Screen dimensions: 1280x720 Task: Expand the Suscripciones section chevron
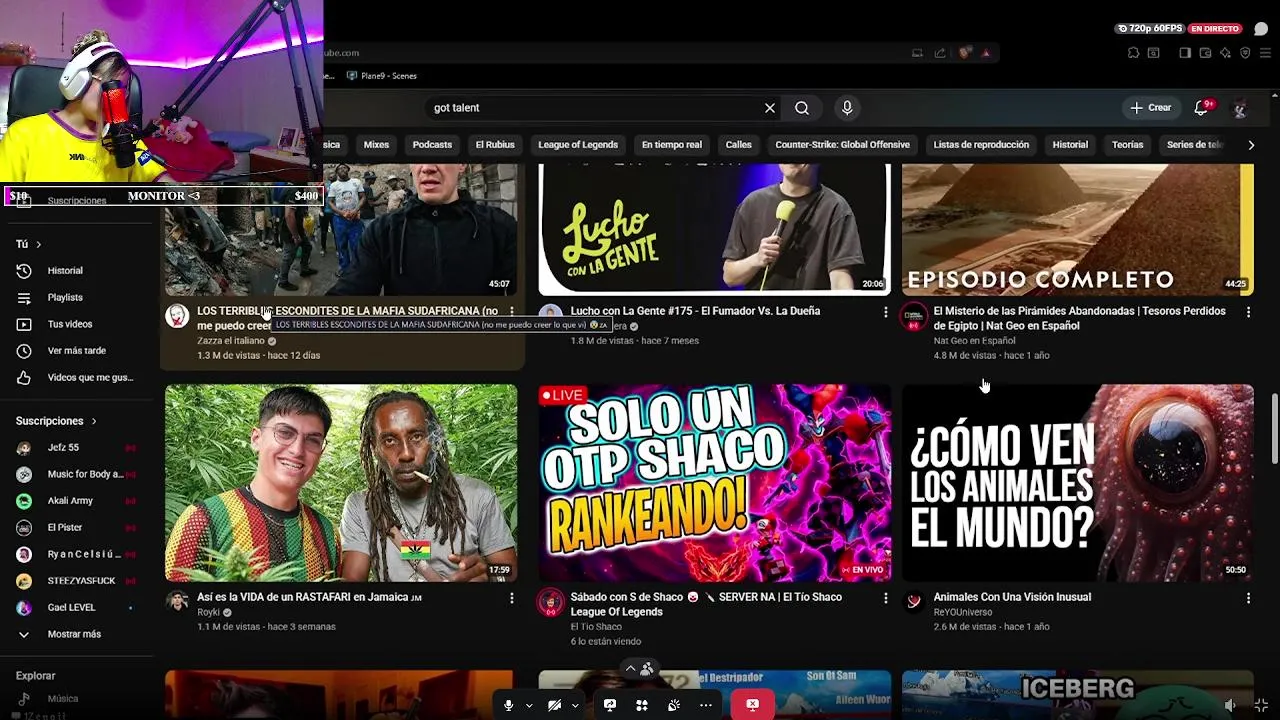94,421
